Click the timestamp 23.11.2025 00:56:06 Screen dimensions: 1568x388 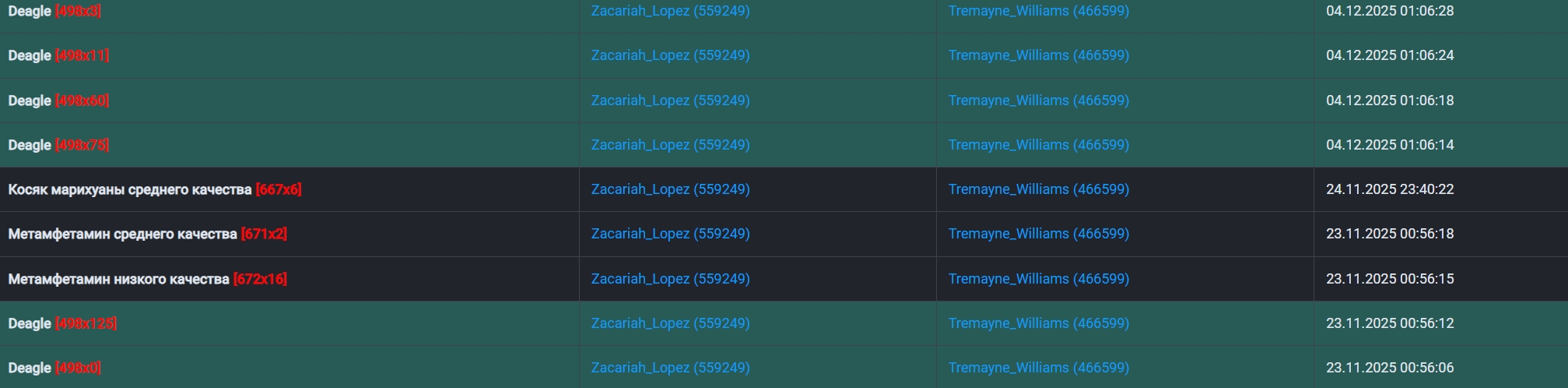pyautogui.click(x=1390, y=368)
